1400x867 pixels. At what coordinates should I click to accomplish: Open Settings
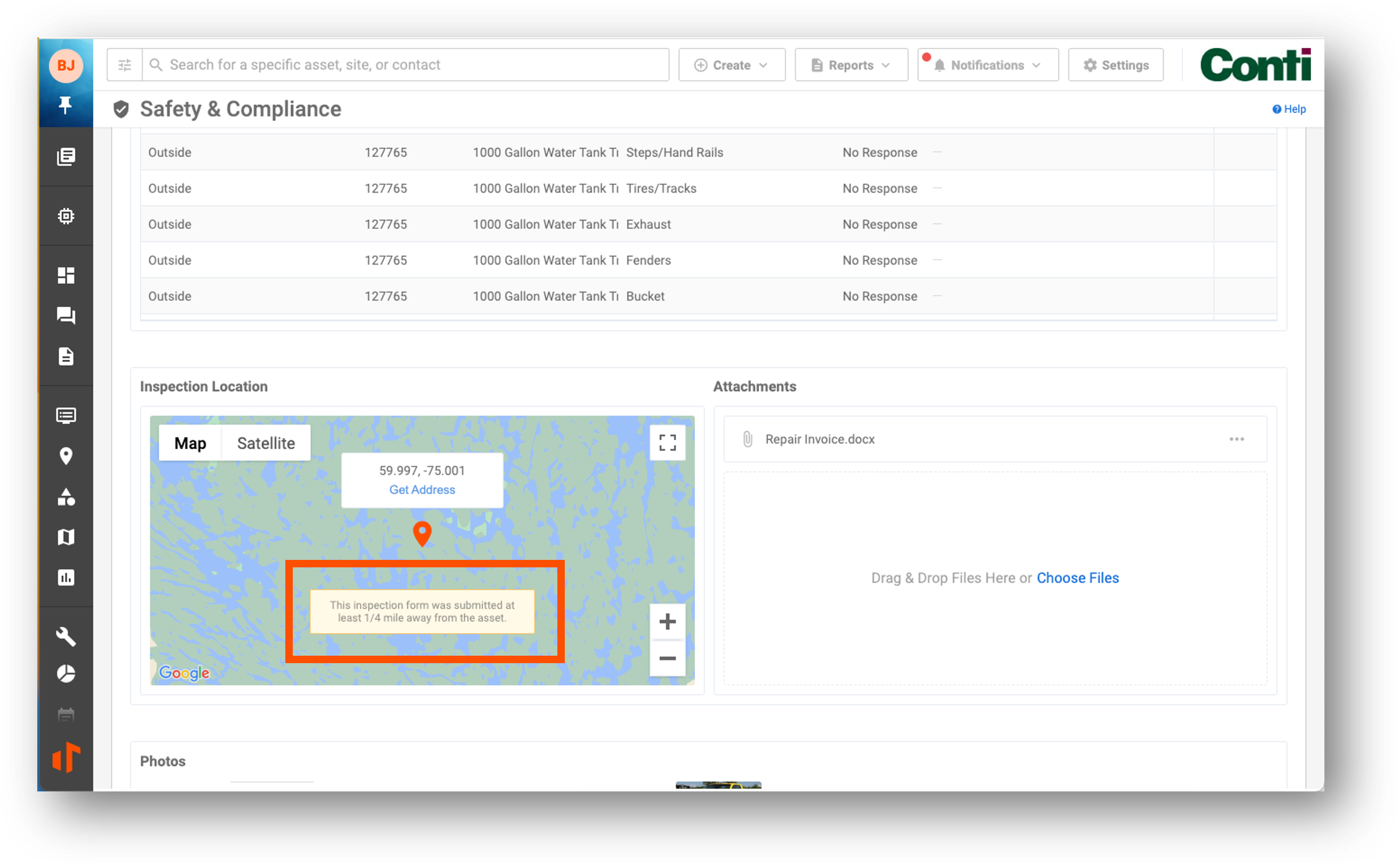pyautogui.click(x=1116, y=65)
